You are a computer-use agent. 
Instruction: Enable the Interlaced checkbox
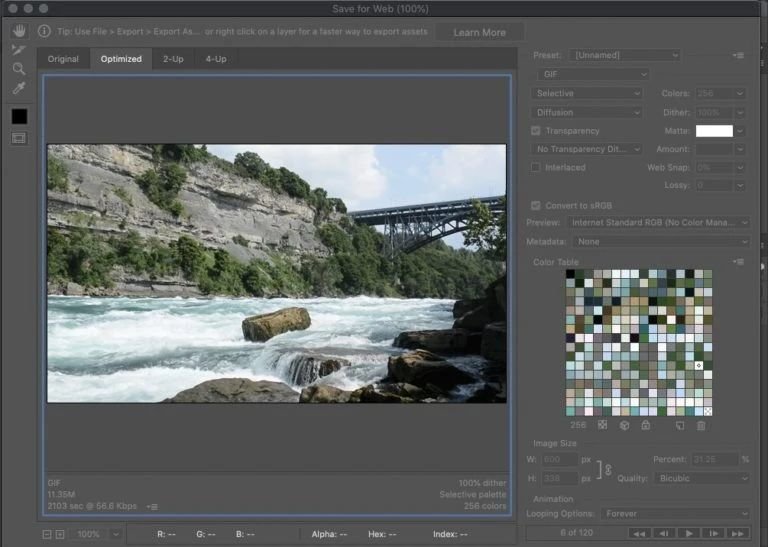[536, 168]
